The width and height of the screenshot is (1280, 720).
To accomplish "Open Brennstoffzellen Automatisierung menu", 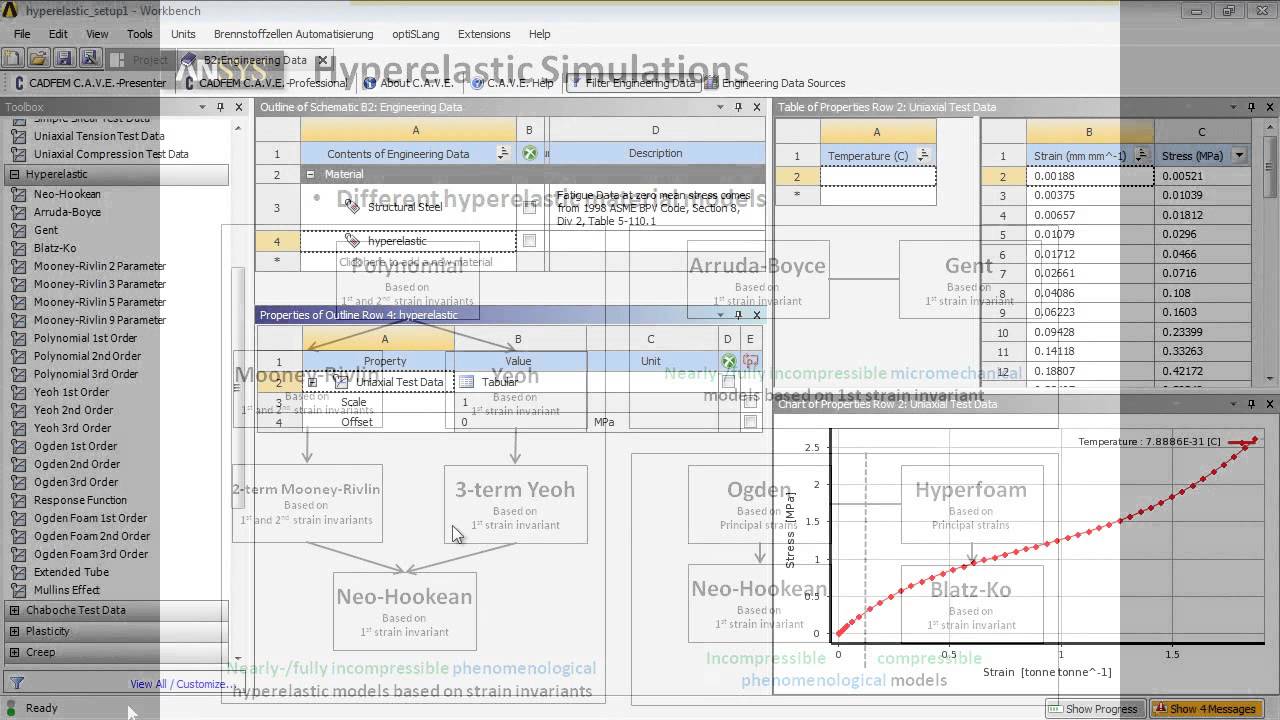I will (x=293, y=34).
